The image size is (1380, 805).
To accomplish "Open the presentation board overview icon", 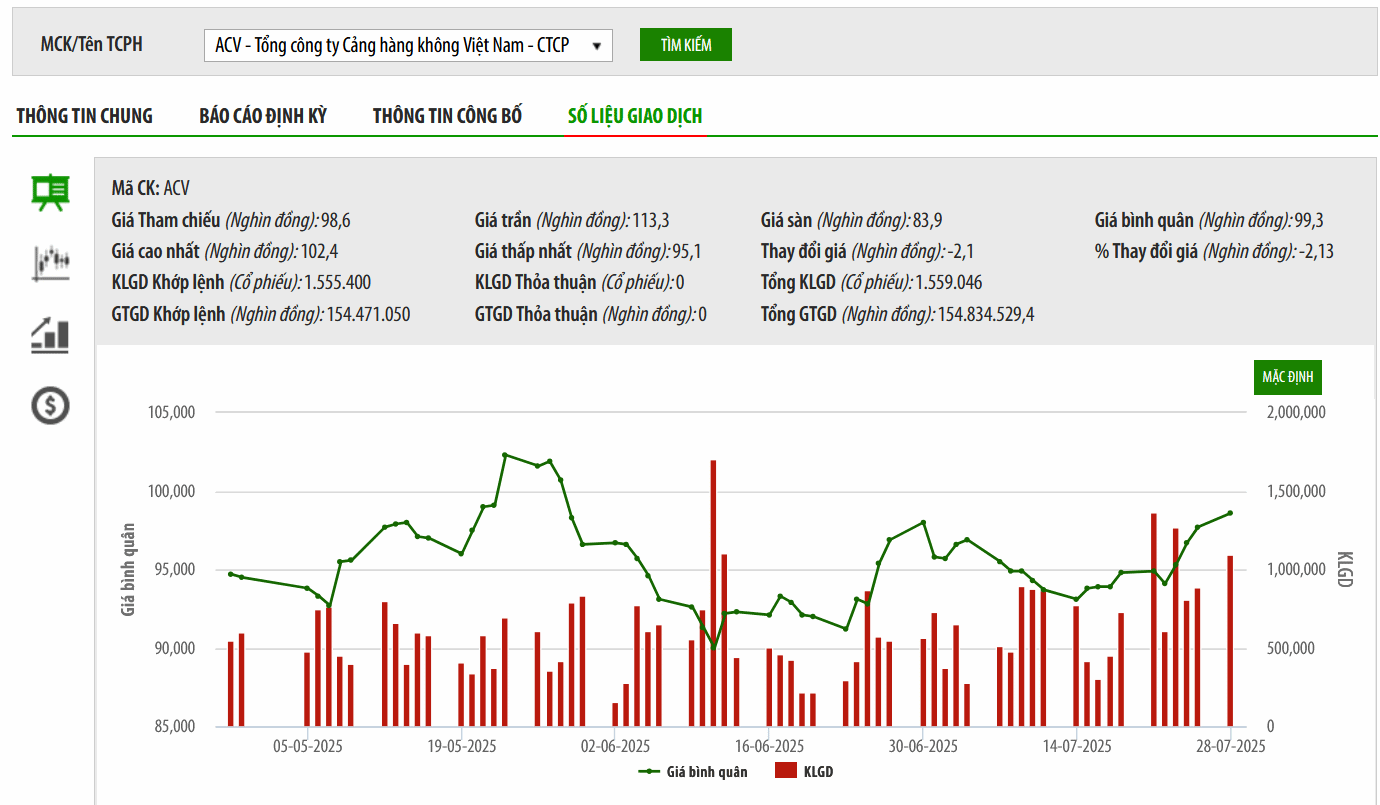I will [x=50, y=192].
